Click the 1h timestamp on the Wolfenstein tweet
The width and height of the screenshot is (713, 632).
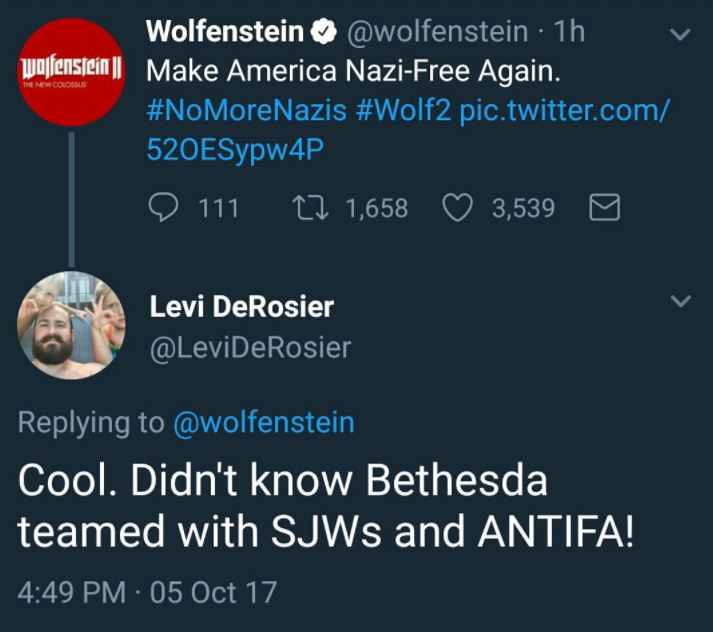pos(569,33)
